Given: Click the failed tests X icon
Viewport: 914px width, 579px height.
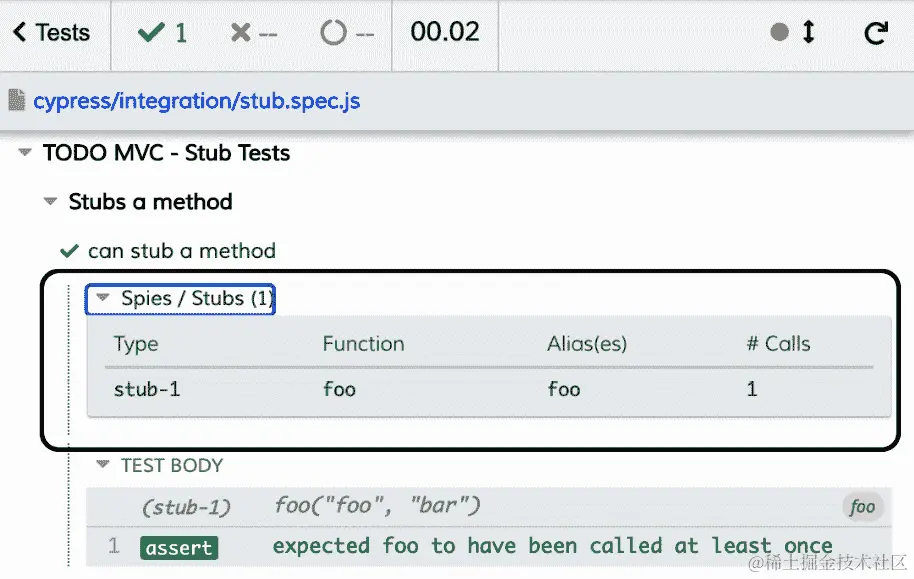Looking at the screenshot, I should coord(240,33).
